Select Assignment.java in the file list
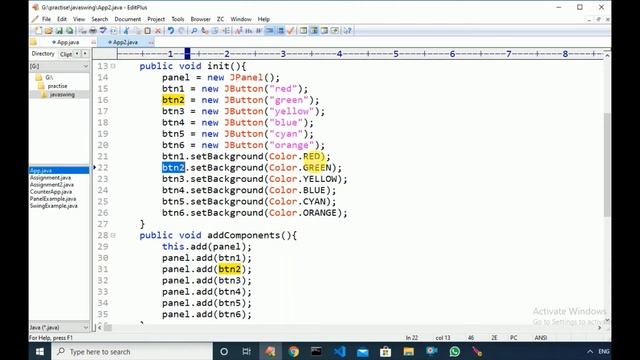640x360 pixels. tap(50, 178)
